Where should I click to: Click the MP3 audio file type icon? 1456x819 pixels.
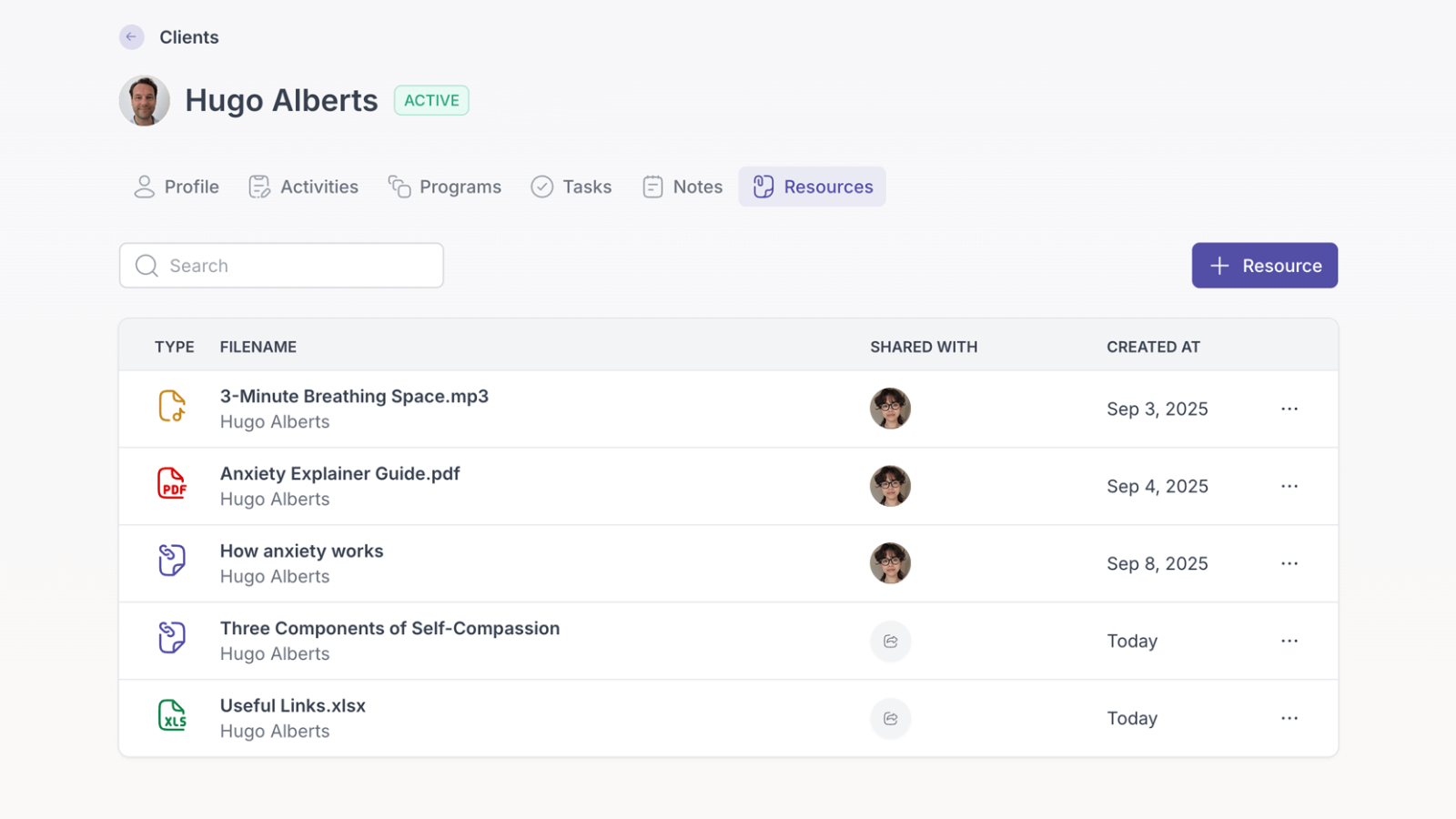coord(172,407)
